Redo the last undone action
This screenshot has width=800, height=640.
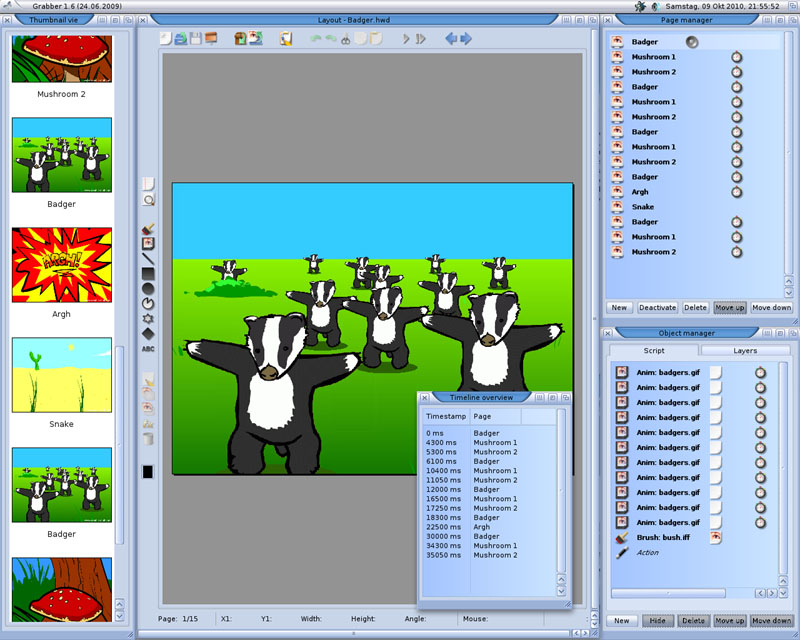pos(331,39)
